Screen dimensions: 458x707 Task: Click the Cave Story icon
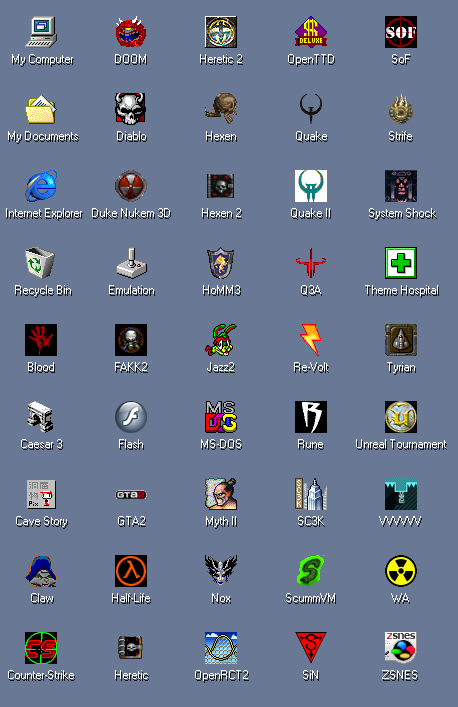41,494
